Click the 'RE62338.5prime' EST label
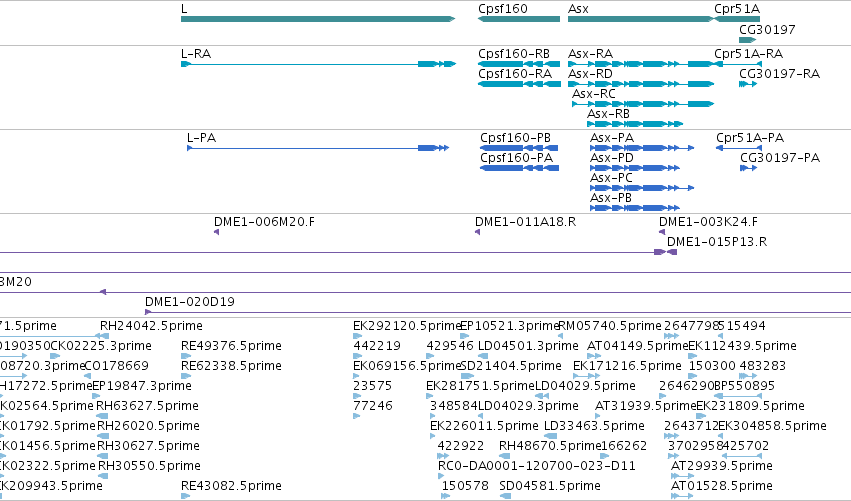851x501 pixels. [x=231, y=366]
